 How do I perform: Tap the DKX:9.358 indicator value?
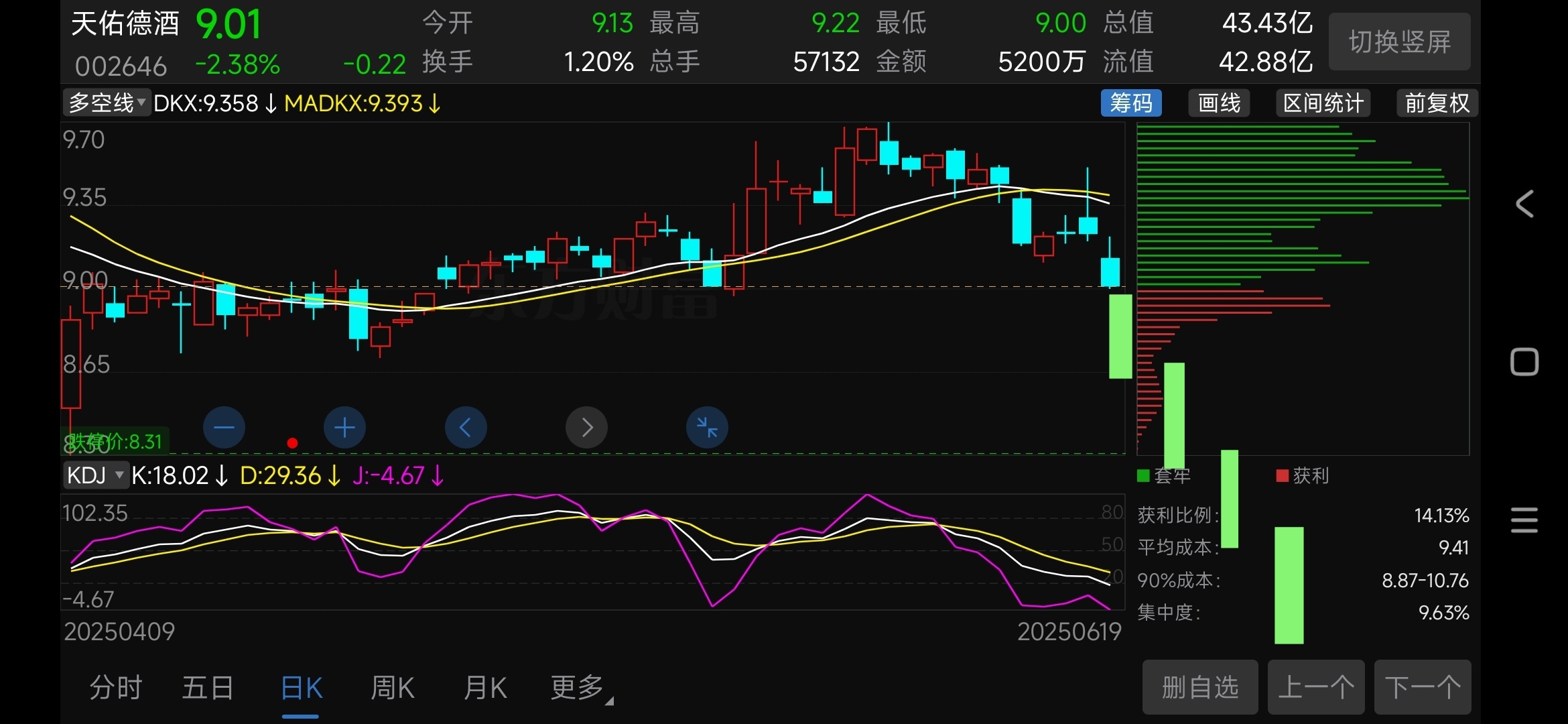tap(206, 103)
